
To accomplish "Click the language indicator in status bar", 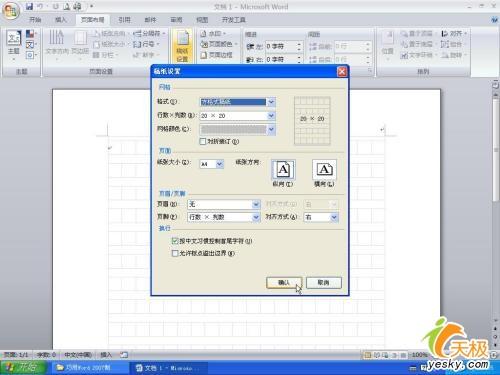I will (78, 355).
